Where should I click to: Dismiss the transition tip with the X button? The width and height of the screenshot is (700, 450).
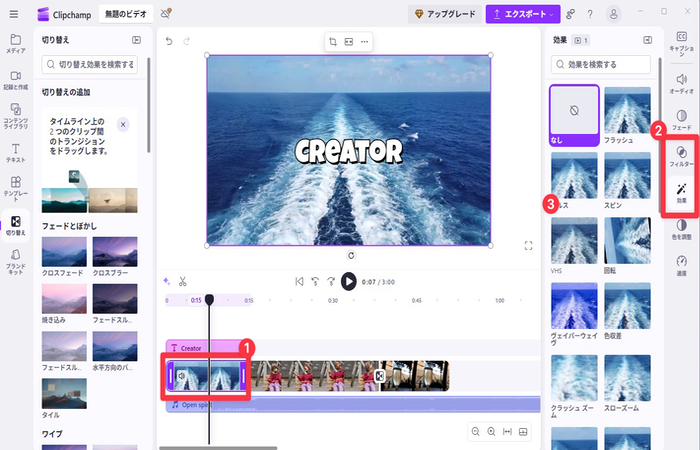tap(123, 125)
